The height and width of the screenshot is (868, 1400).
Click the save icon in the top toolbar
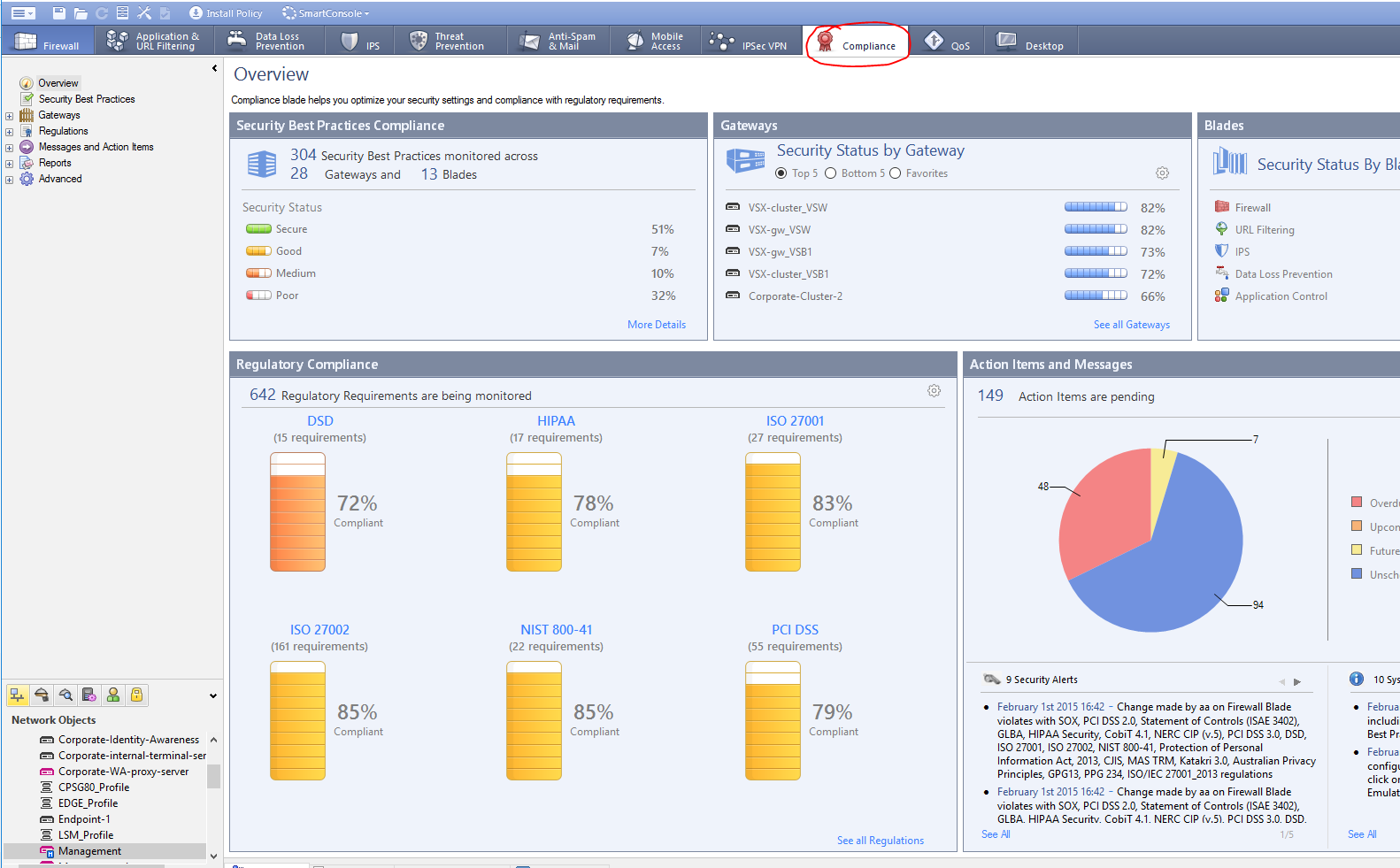(x=59, y=13)
